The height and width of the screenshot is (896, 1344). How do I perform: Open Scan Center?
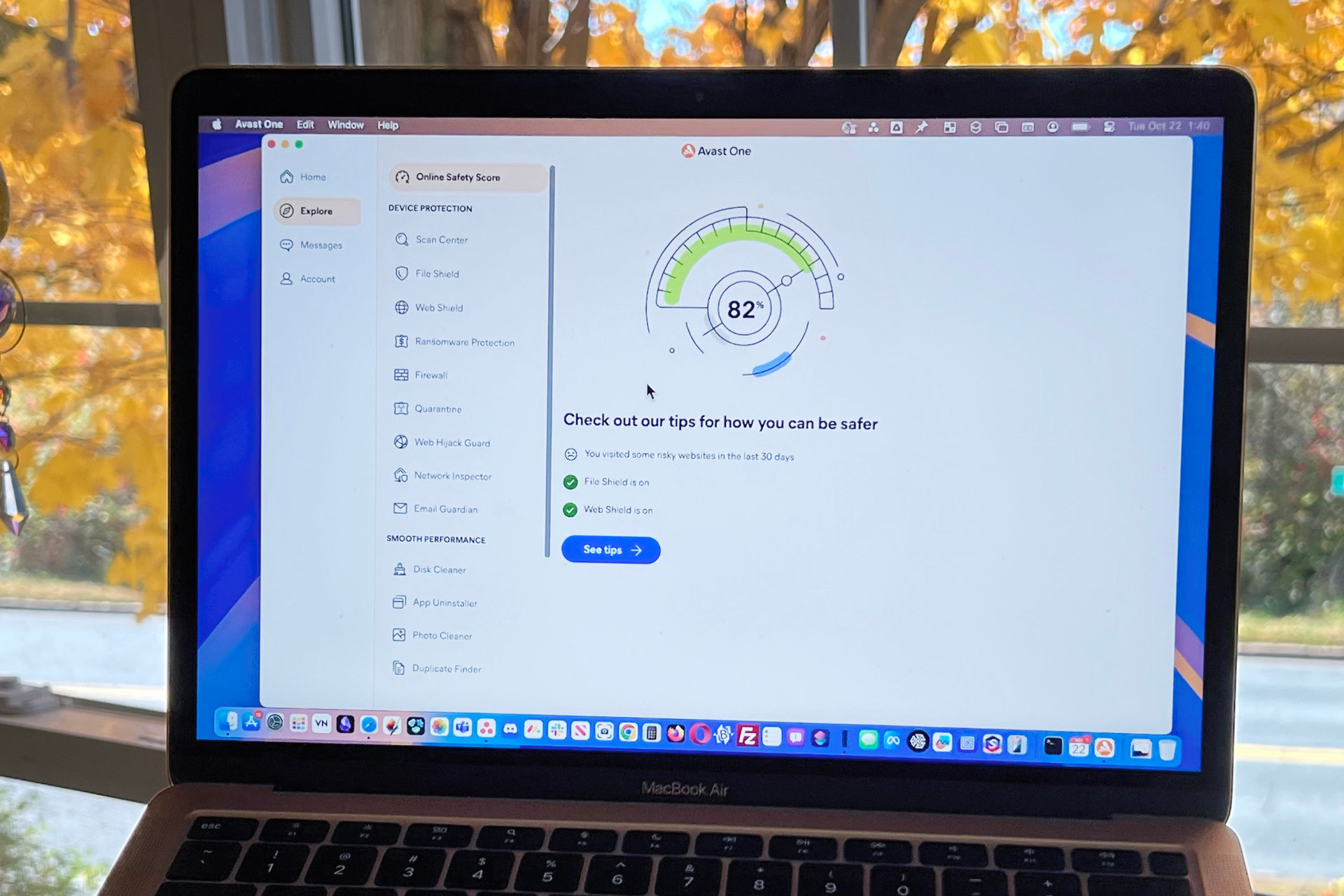[440, 238]
